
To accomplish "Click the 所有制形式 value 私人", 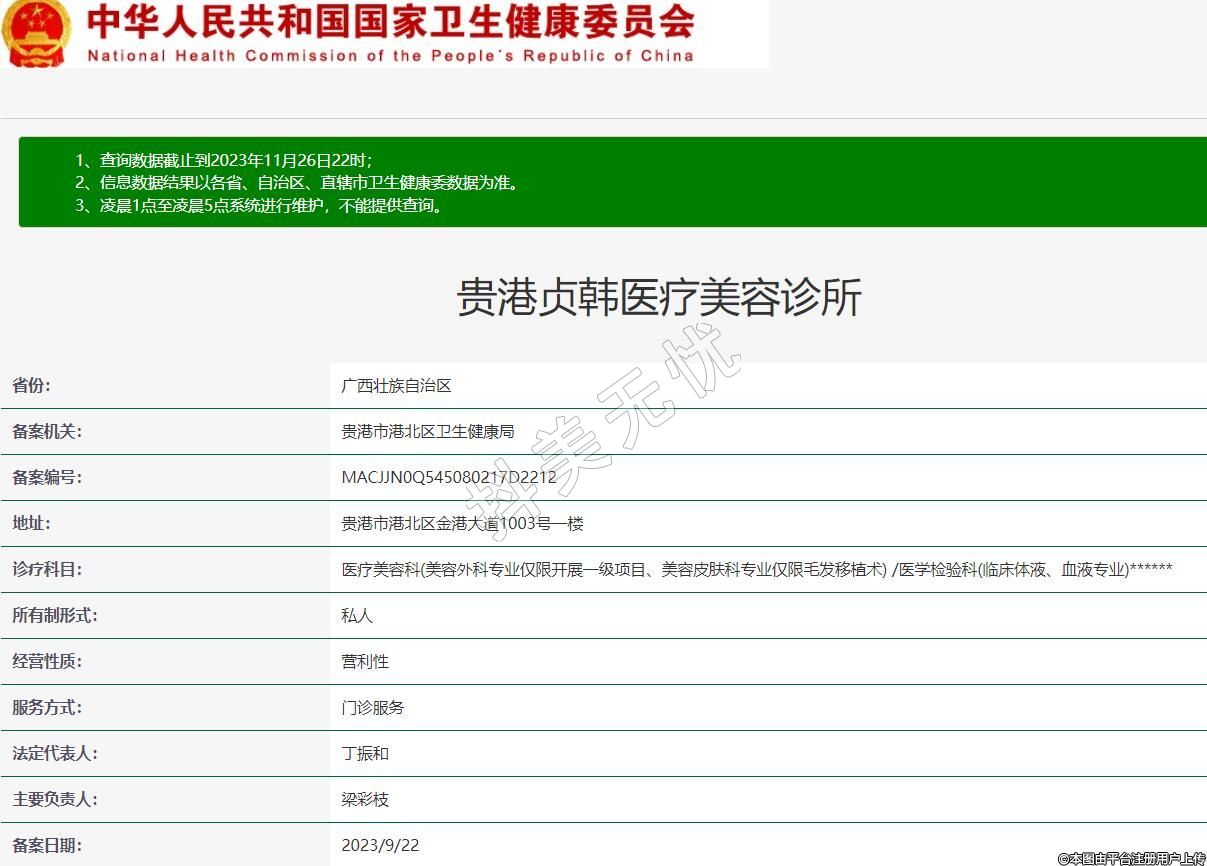I will (357, 615).
